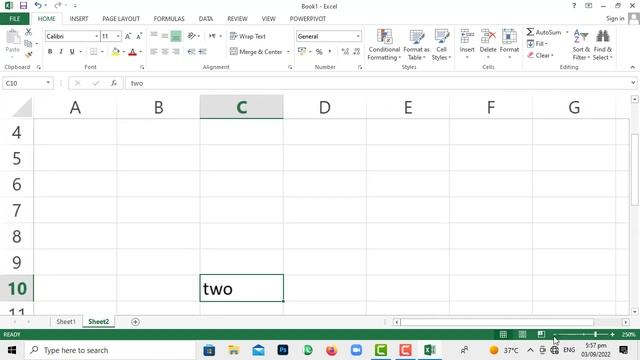Open the borders dropdown arrow
640x360 pixels.
(x=102, y=52)
